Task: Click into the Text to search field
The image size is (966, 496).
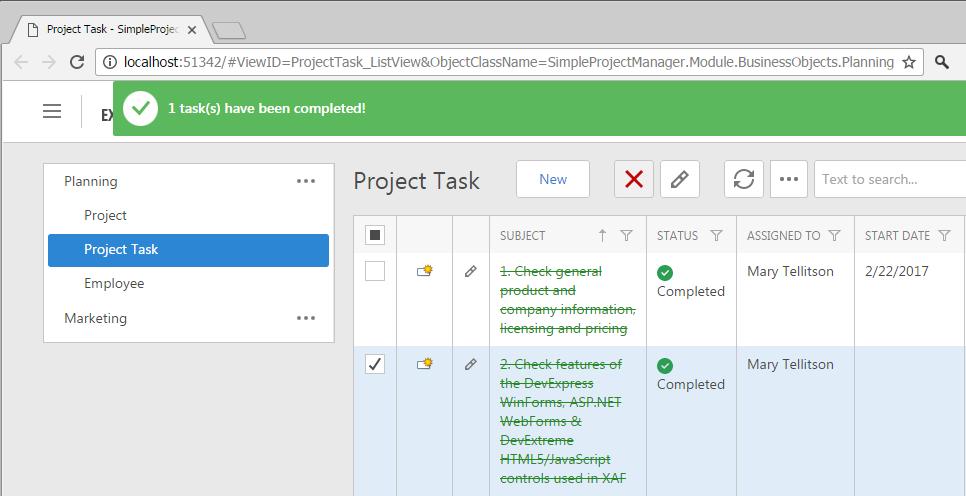Action: 890,179
